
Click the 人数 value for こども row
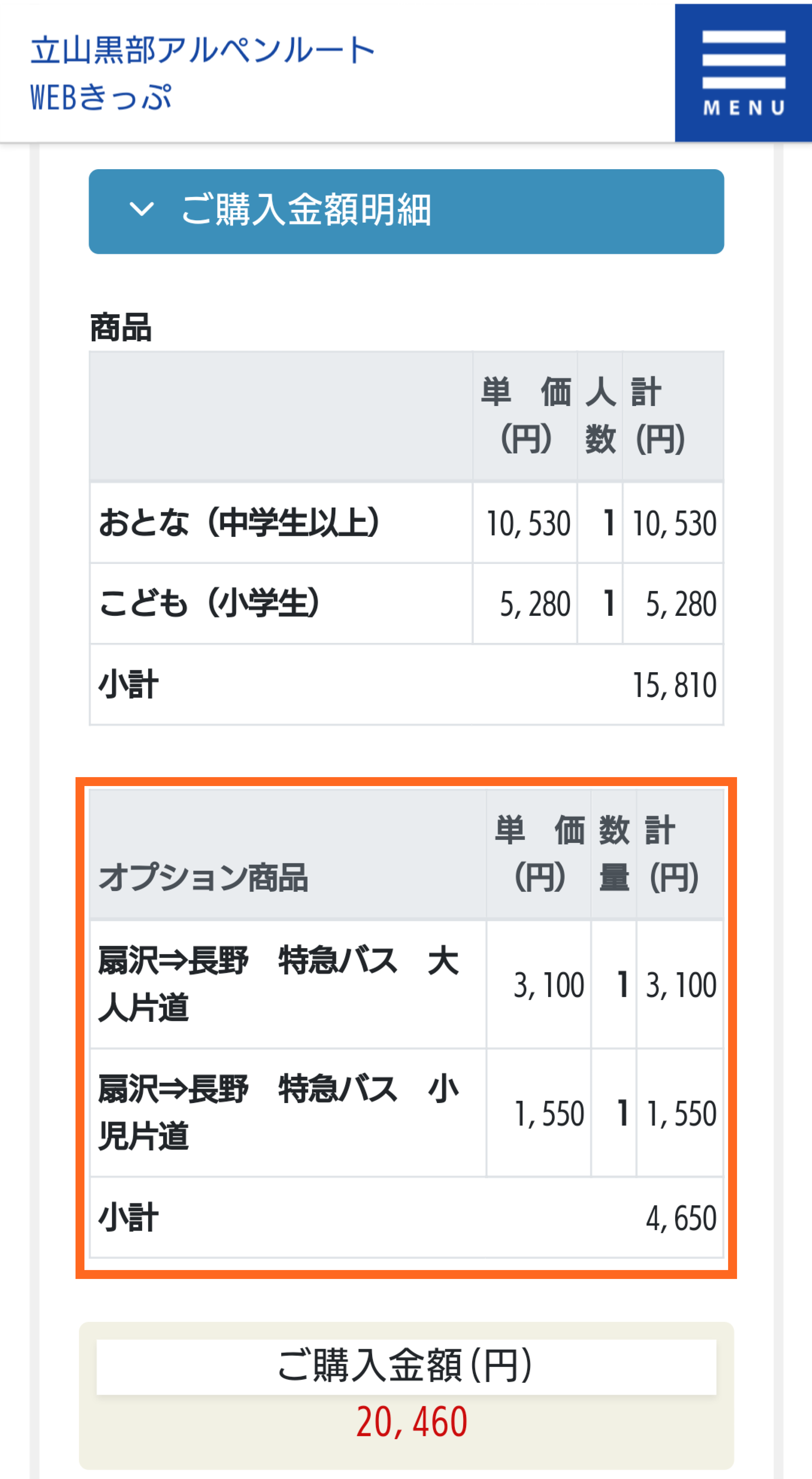pos(608,604)
